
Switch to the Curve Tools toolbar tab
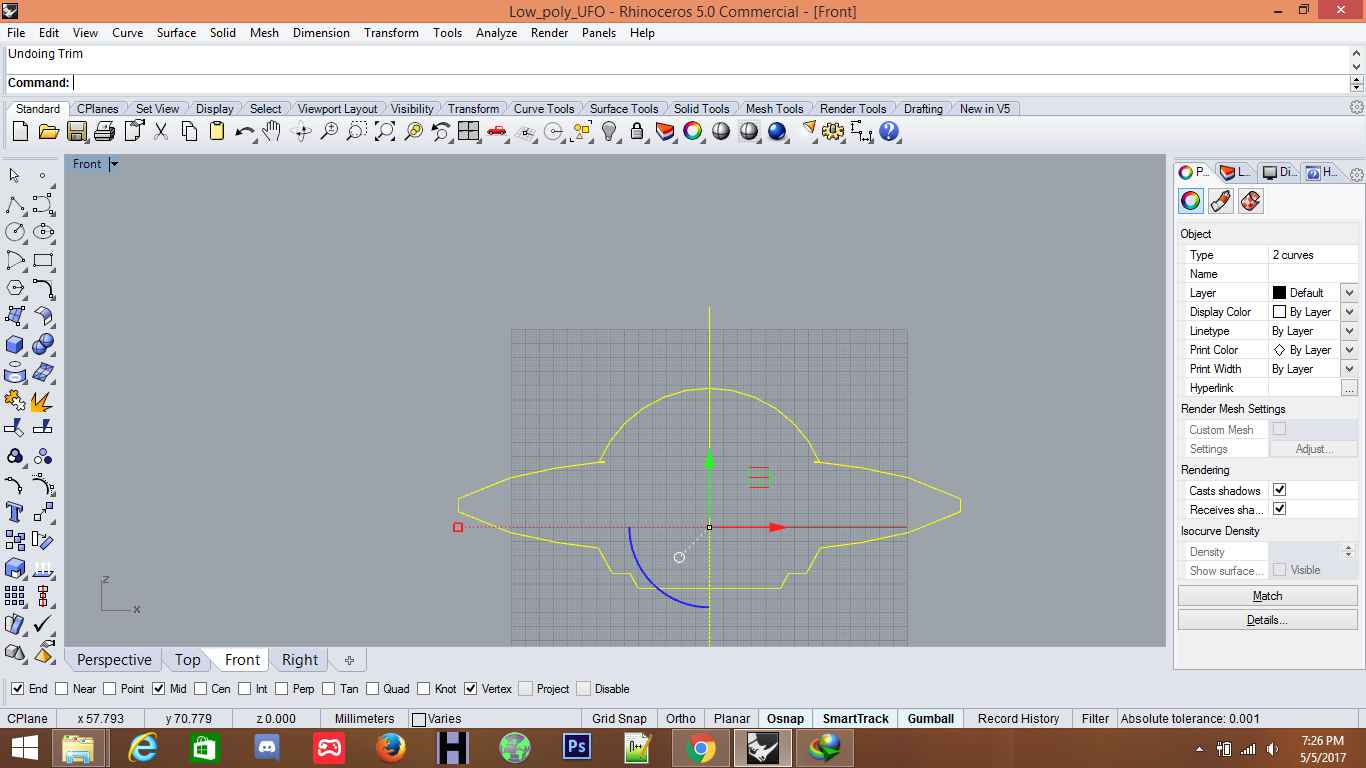pyautogui.click(x=544, y=109)
